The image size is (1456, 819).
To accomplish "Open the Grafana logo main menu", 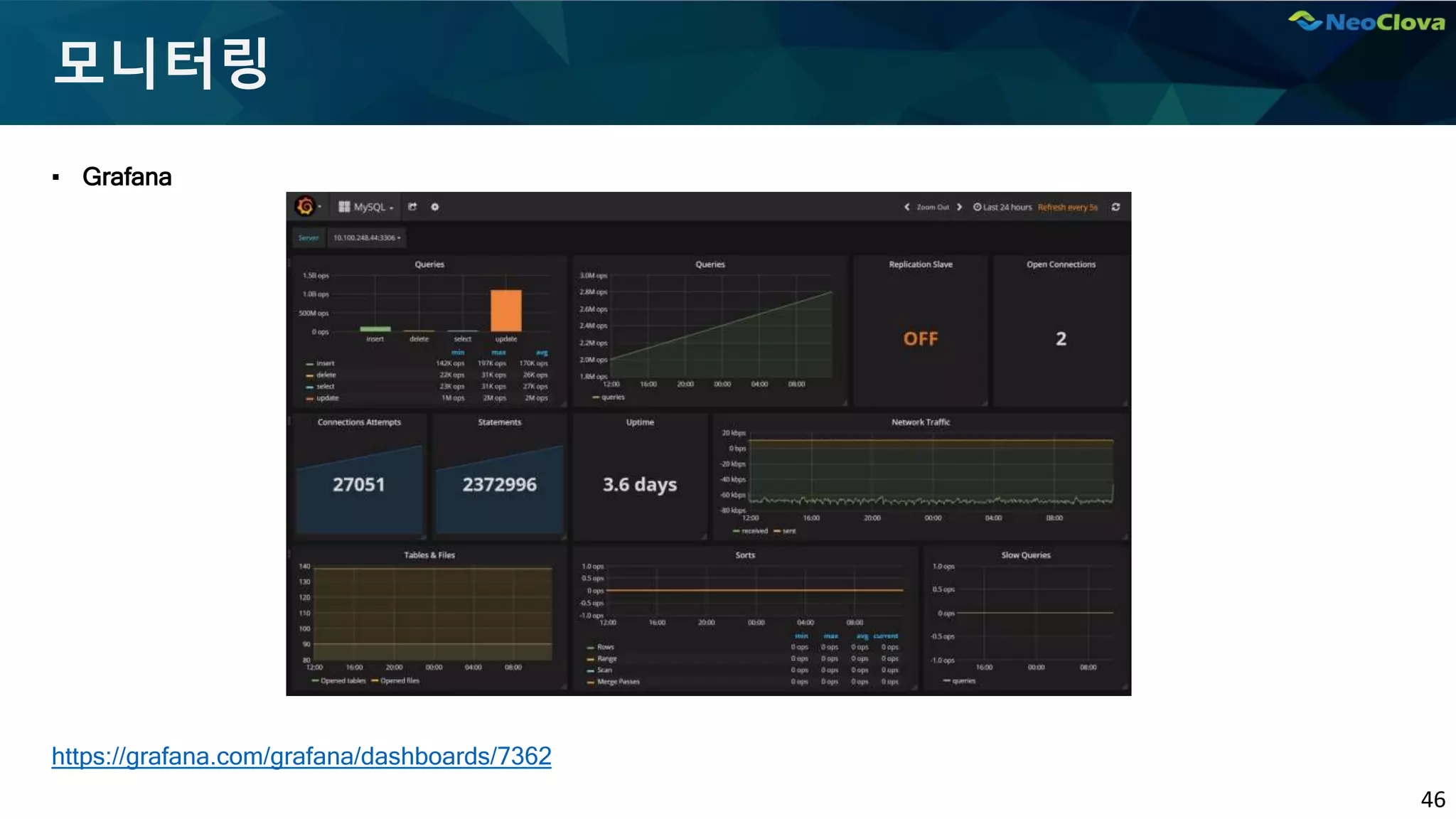I will click(x=306, y=207).
